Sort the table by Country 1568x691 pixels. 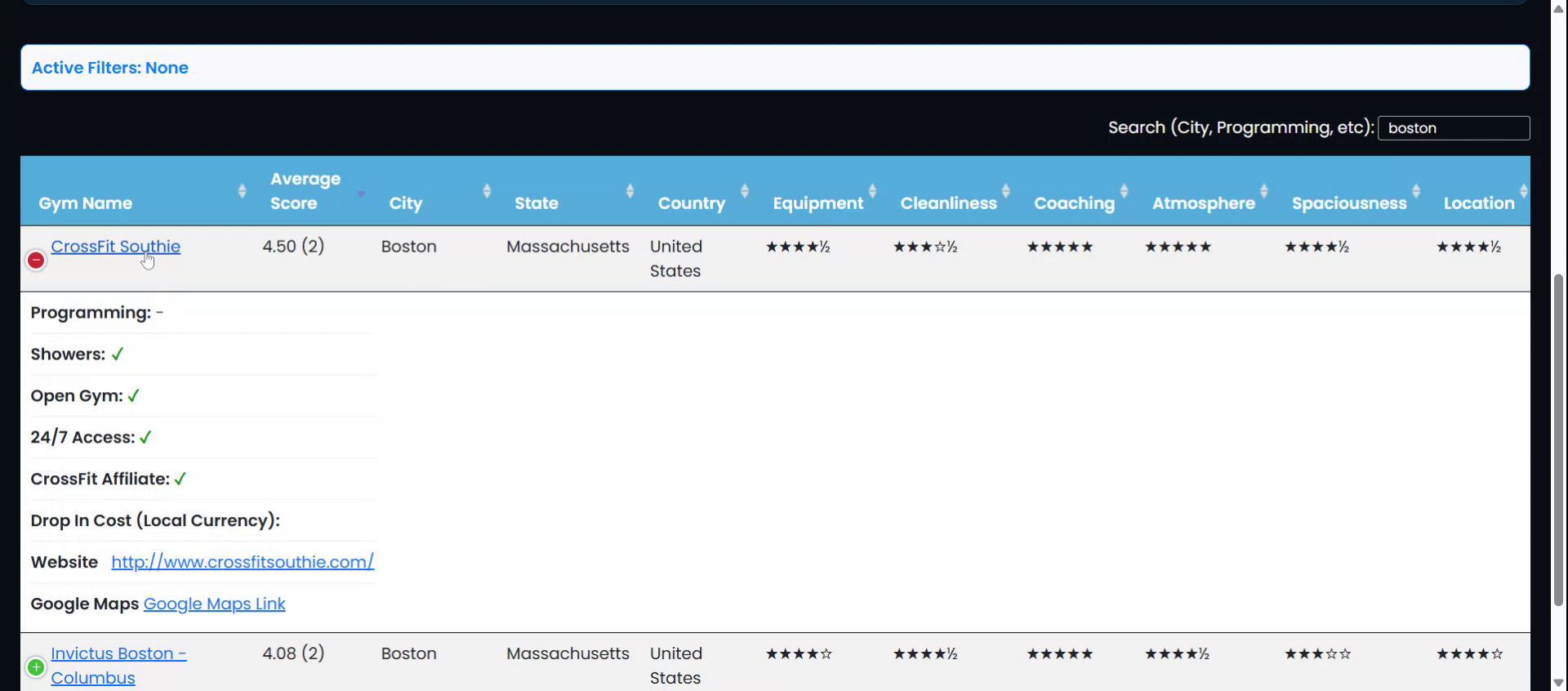(699, 191)
